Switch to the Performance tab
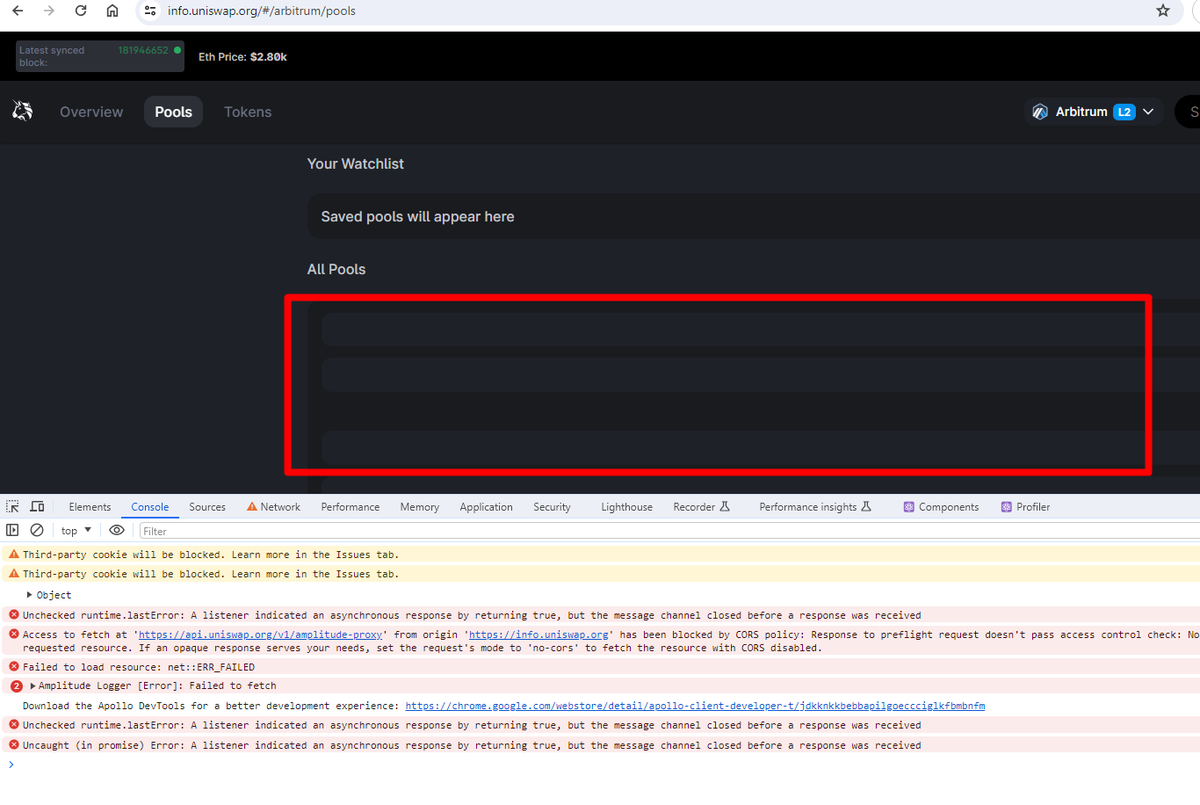The width and height of the screenshot is (1200, 805). pos(350,507)
